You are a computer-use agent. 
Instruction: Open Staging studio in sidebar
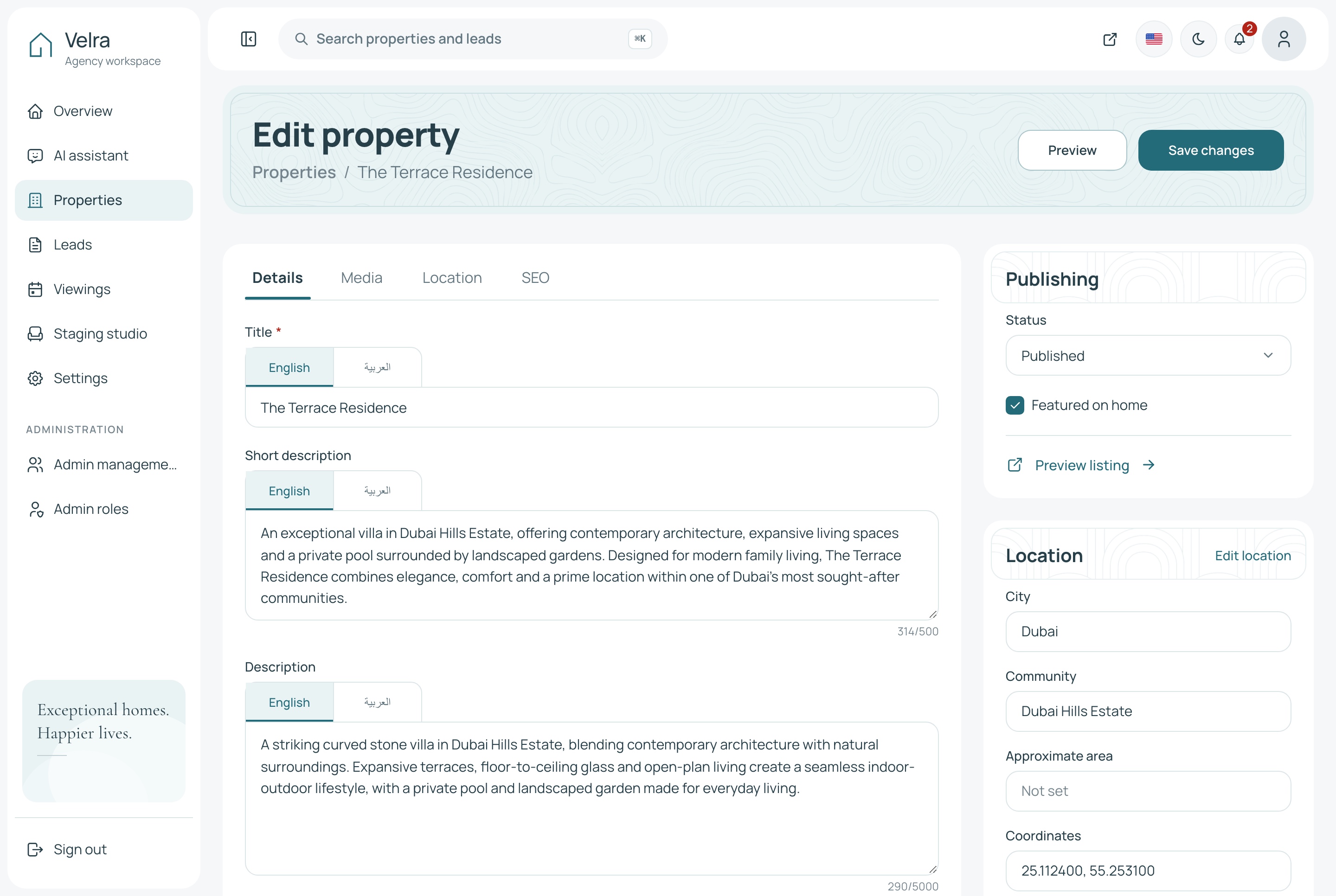point(104,334)
